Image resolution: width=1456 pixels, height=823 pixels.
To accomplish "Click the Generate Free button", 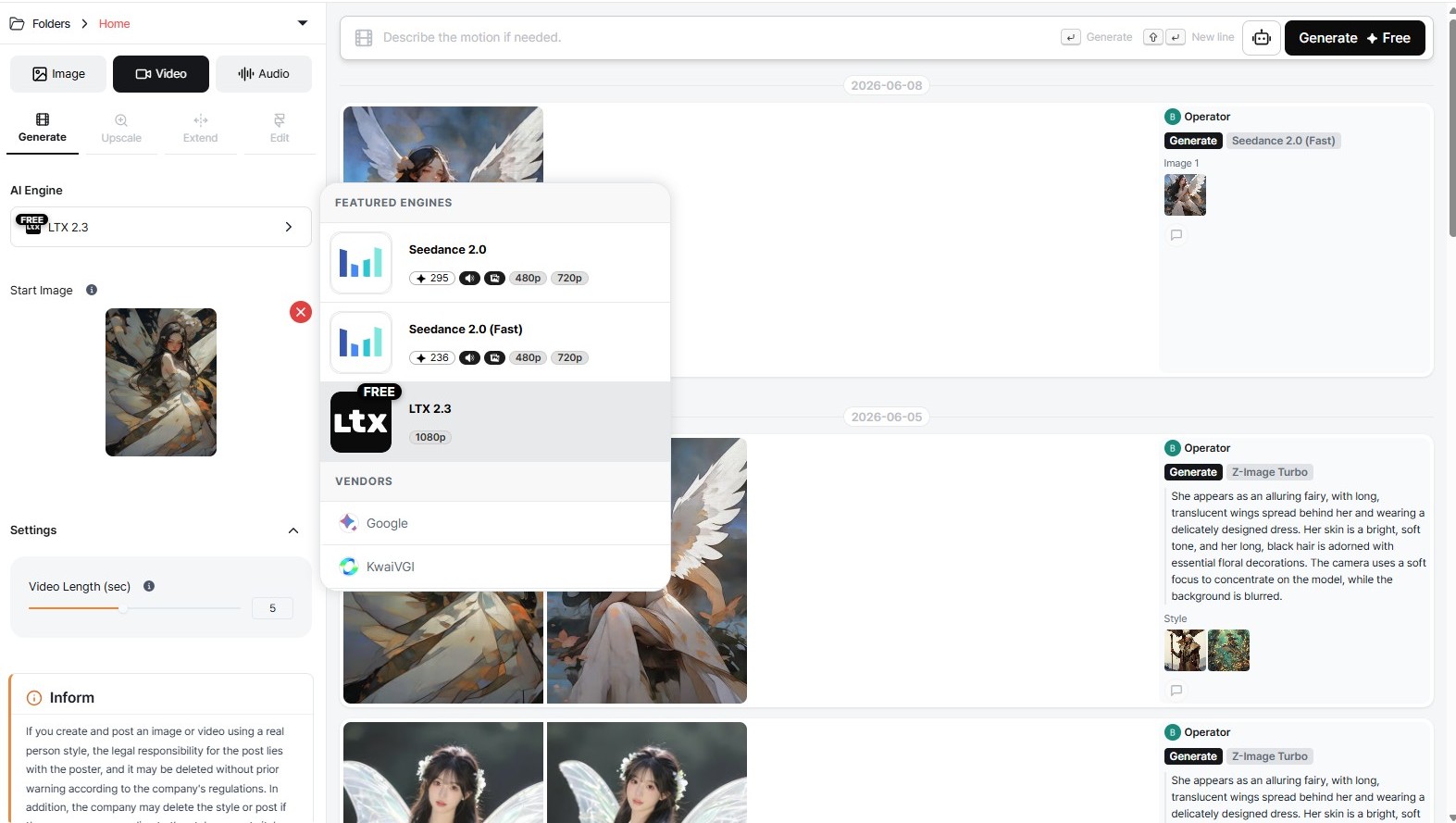I will coord(1354,38).
